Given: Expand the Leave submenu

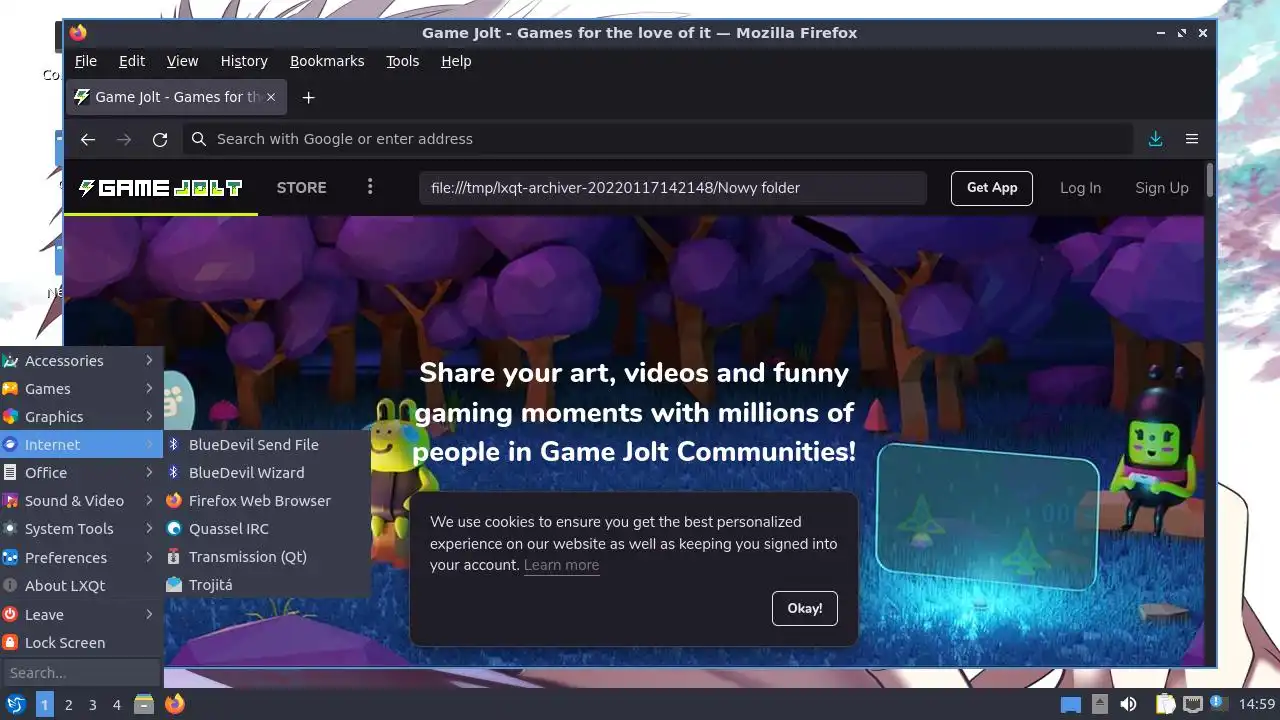Looking at the screenshot, I should click(81, 615).
